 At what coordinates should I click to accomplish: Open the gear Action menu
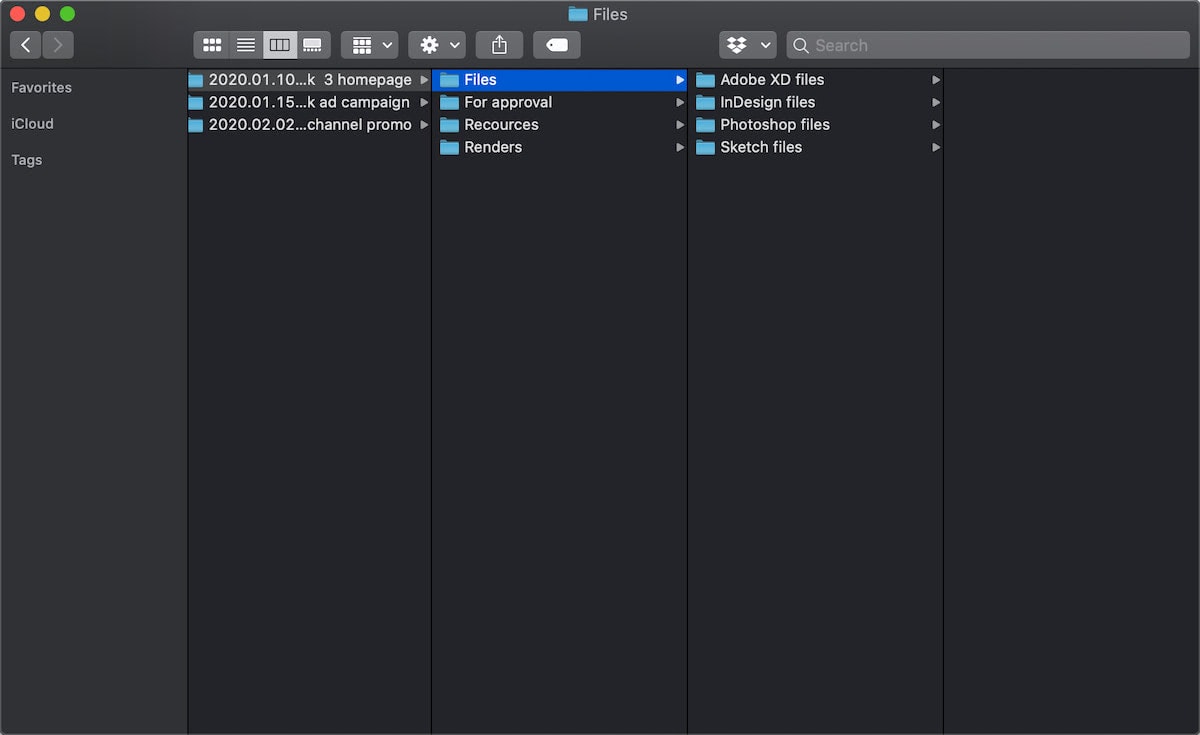click(437, 45)
